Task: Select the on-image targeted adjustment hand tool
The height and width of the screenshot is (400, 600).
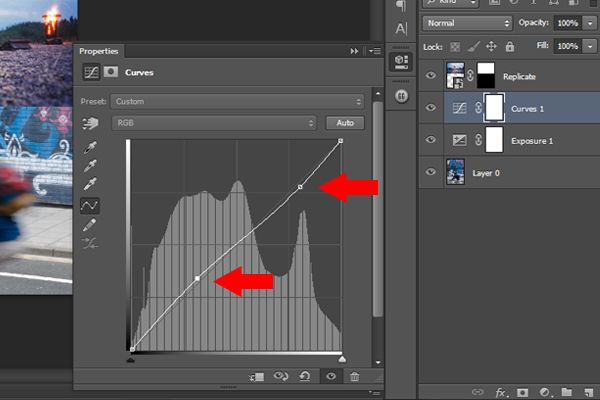Action: tap(90, 123)
